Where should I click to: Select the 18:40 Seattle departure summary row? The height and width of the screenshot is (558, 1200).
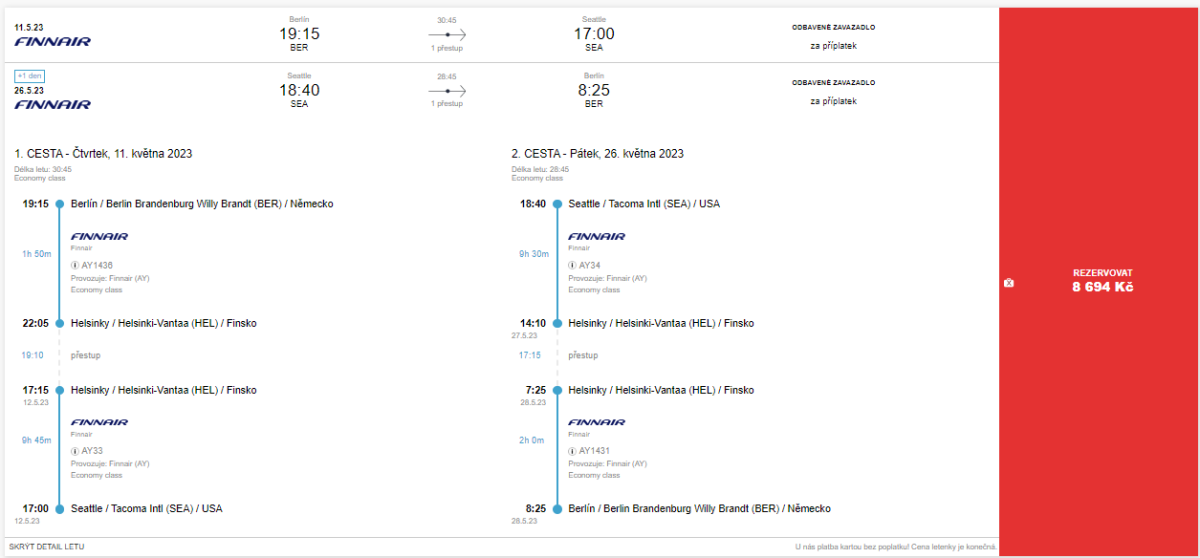pyautogui.click(x=299, y=90)
